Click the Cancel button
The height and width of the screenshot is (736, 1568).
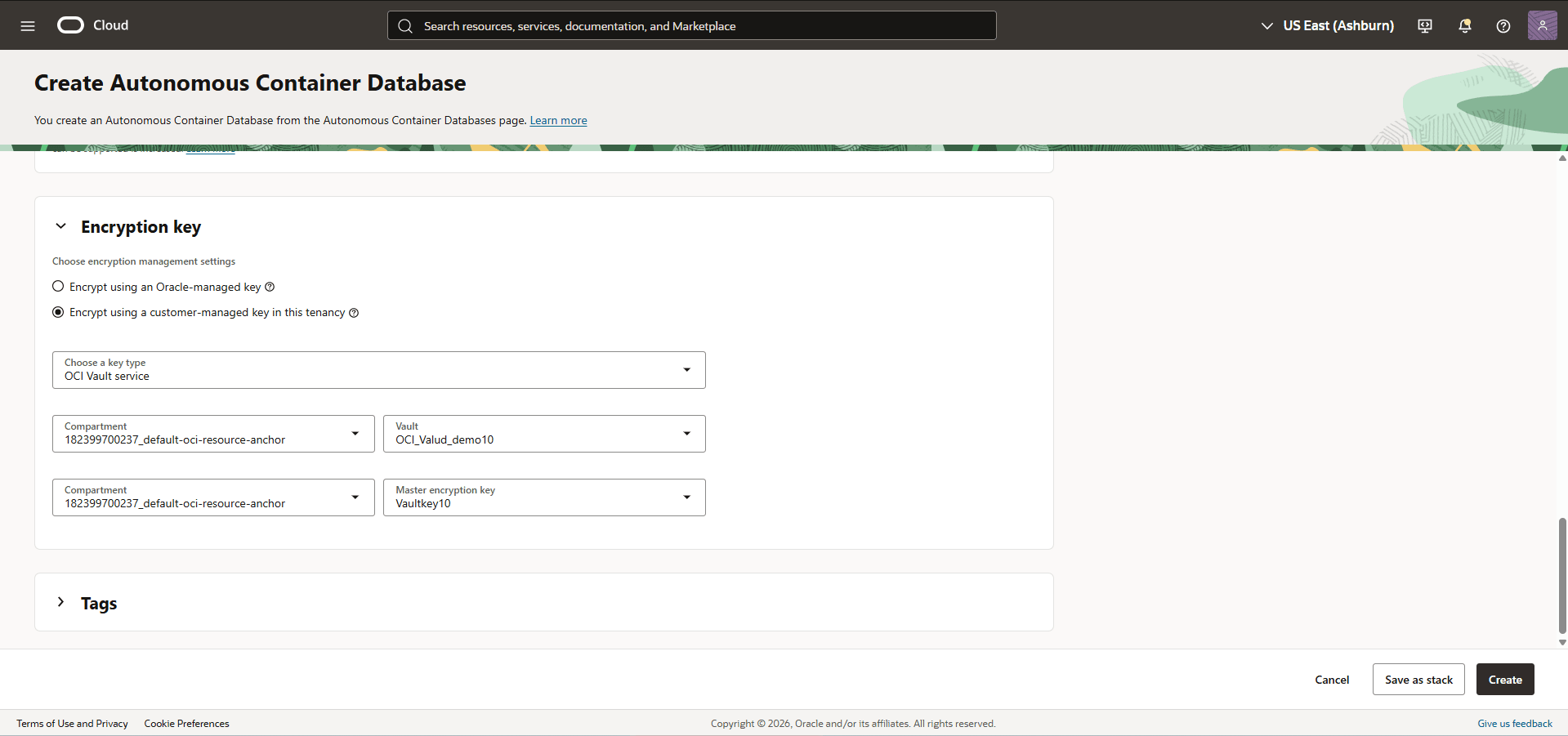pos(1332,680)
